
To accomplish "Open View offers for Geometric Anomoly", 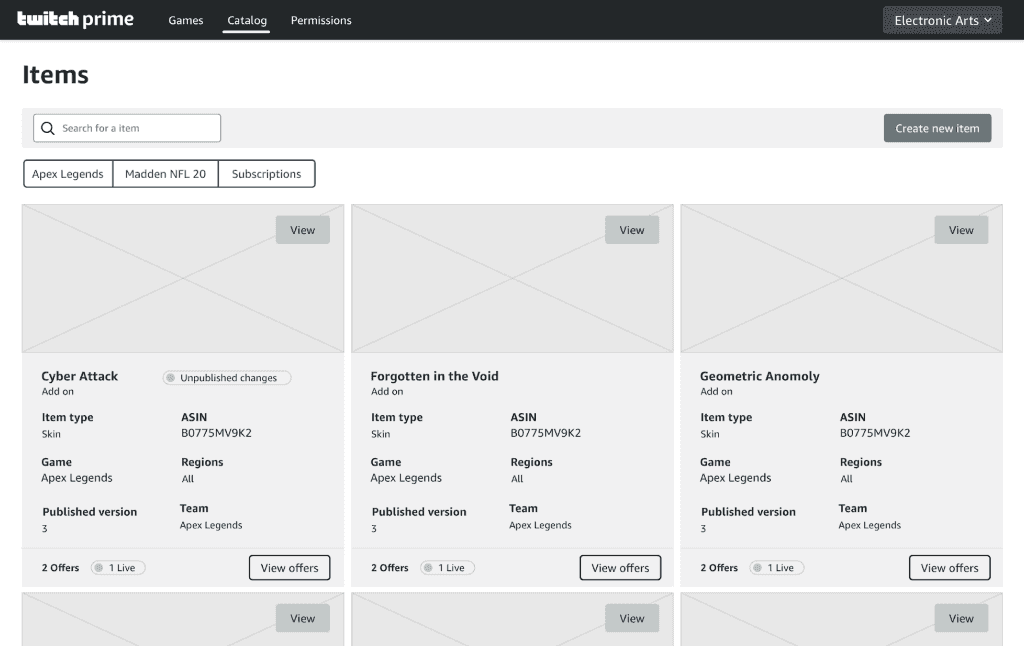I will pos(950,568).
